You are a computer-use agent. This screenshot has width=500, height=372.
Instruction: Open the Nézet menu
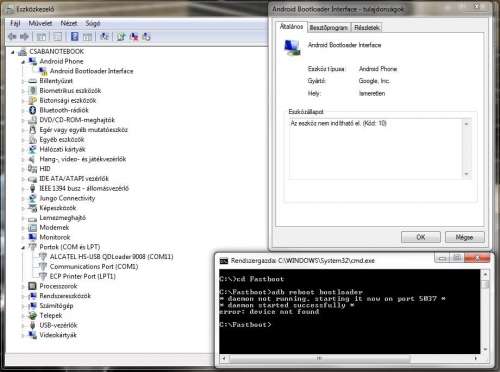click(69, 23)
